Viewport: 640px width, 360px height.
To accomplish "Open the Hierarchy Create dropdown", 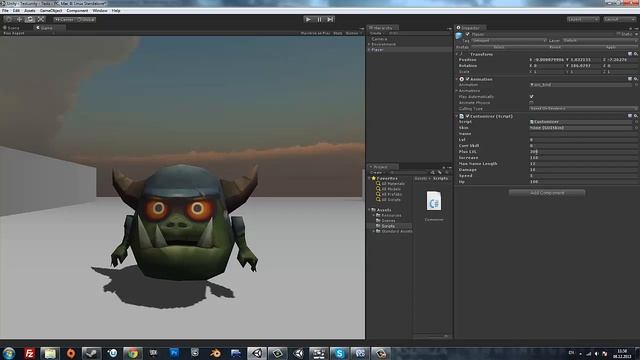I will 376,33.
